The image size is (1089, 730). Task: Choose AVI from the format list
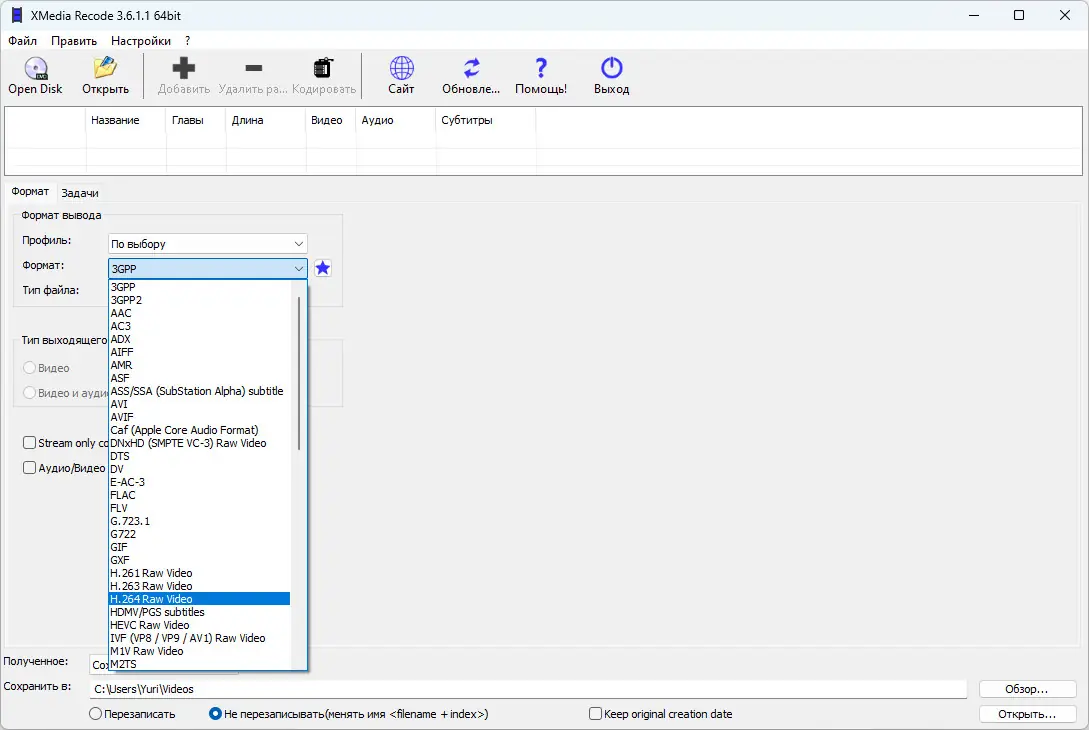click(199, 404)
